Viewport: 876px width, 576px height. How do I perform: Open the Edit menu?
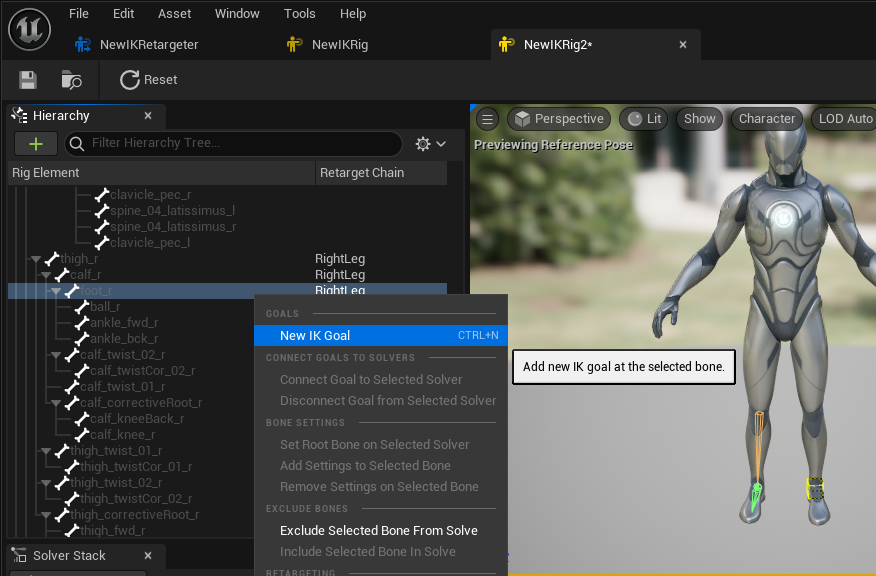pos(123,13)
